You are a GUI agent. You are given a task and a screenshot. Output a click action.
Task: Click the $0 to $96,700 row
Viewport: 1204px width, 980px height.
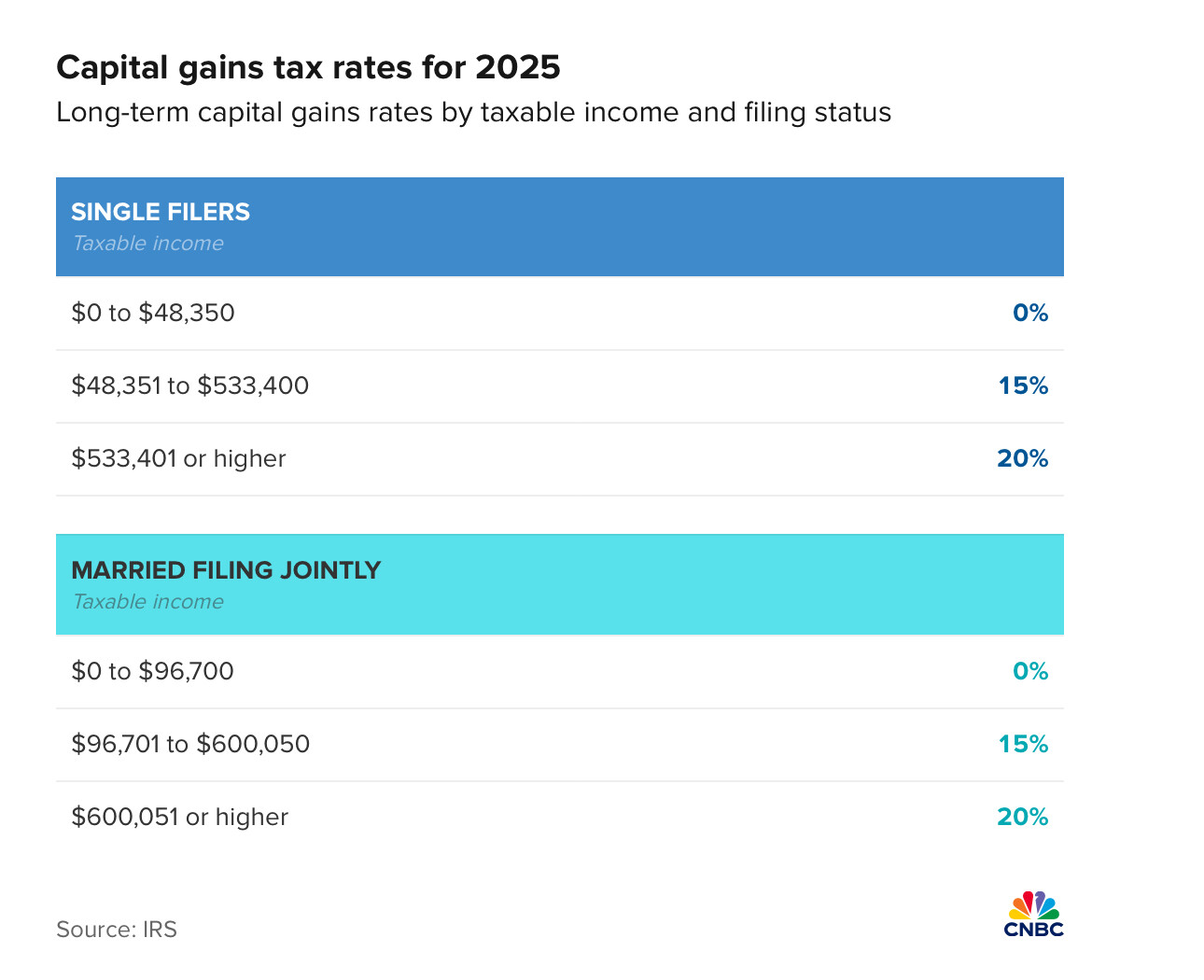point(153,671)
